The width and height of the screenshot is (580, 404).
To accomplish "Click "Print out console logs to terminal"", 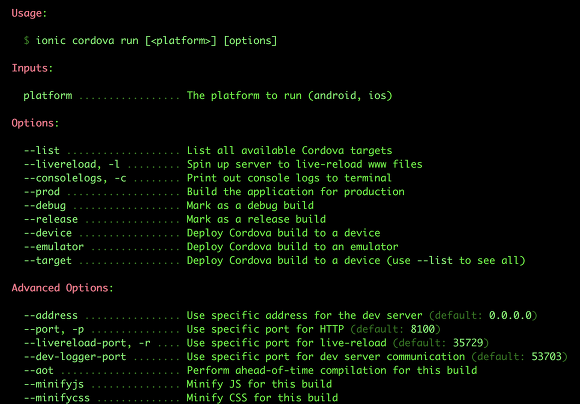I will [x=289, y=178].
